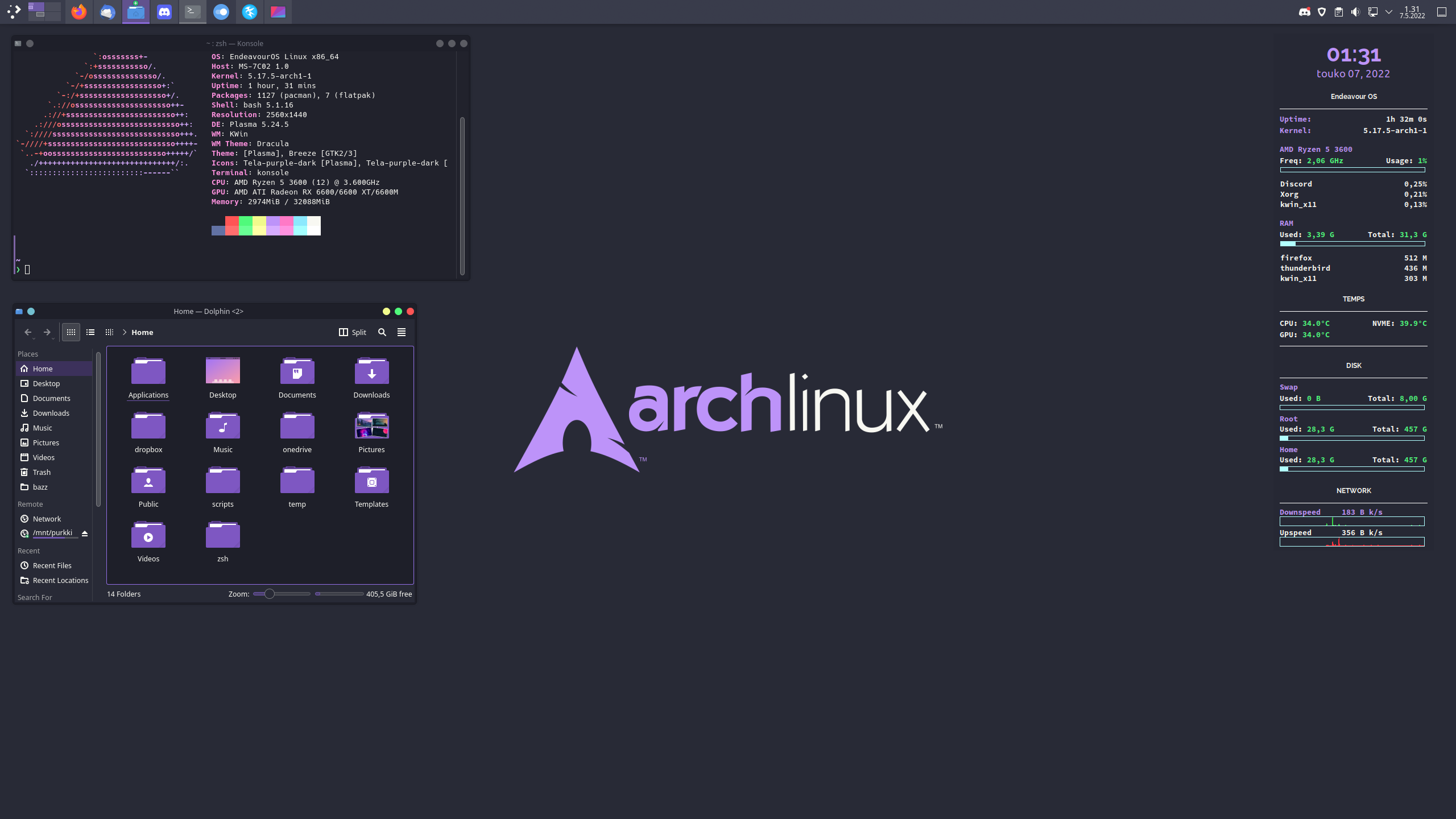Open Downloads from Places sidebar
This screenshot has width=1456, height=819.
click(54, 413)
